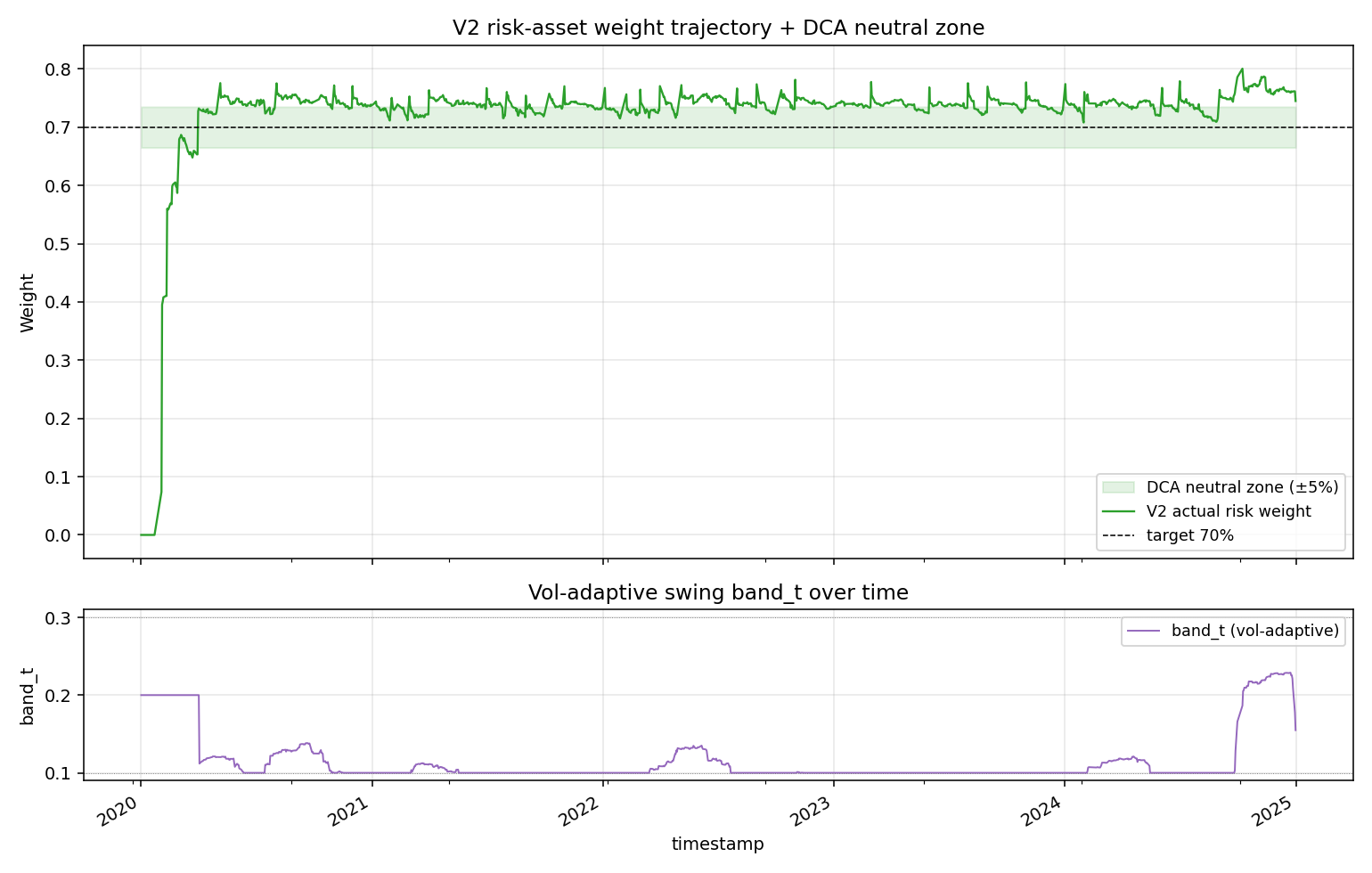
Task: Click the title "V2 risk-asset weight trajectory + DCA neutral zone"
Action: click(x=718, y=28)
